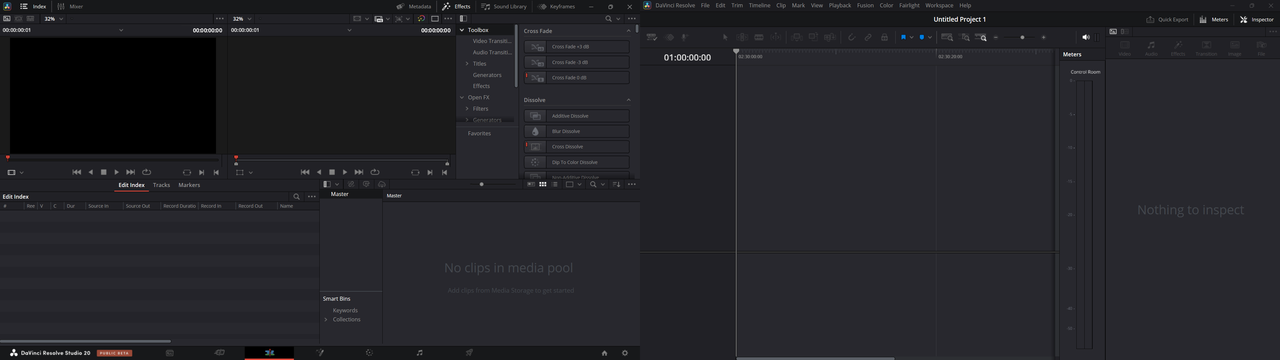The image size is (1280, 360).
Task: Click the search icon in Edit Index panel
Action: point(296,197)
